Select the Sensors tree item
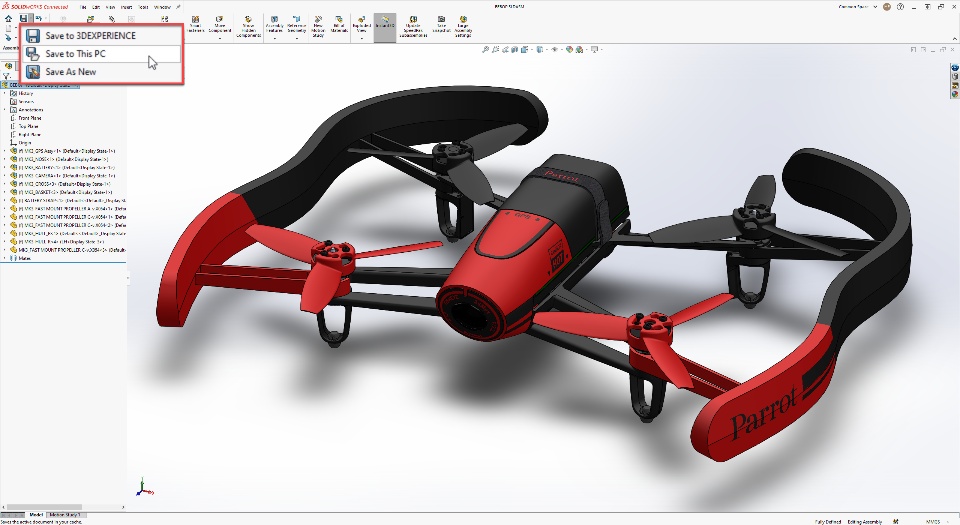Viewport: 960px width, 525px height. point(26,102)
